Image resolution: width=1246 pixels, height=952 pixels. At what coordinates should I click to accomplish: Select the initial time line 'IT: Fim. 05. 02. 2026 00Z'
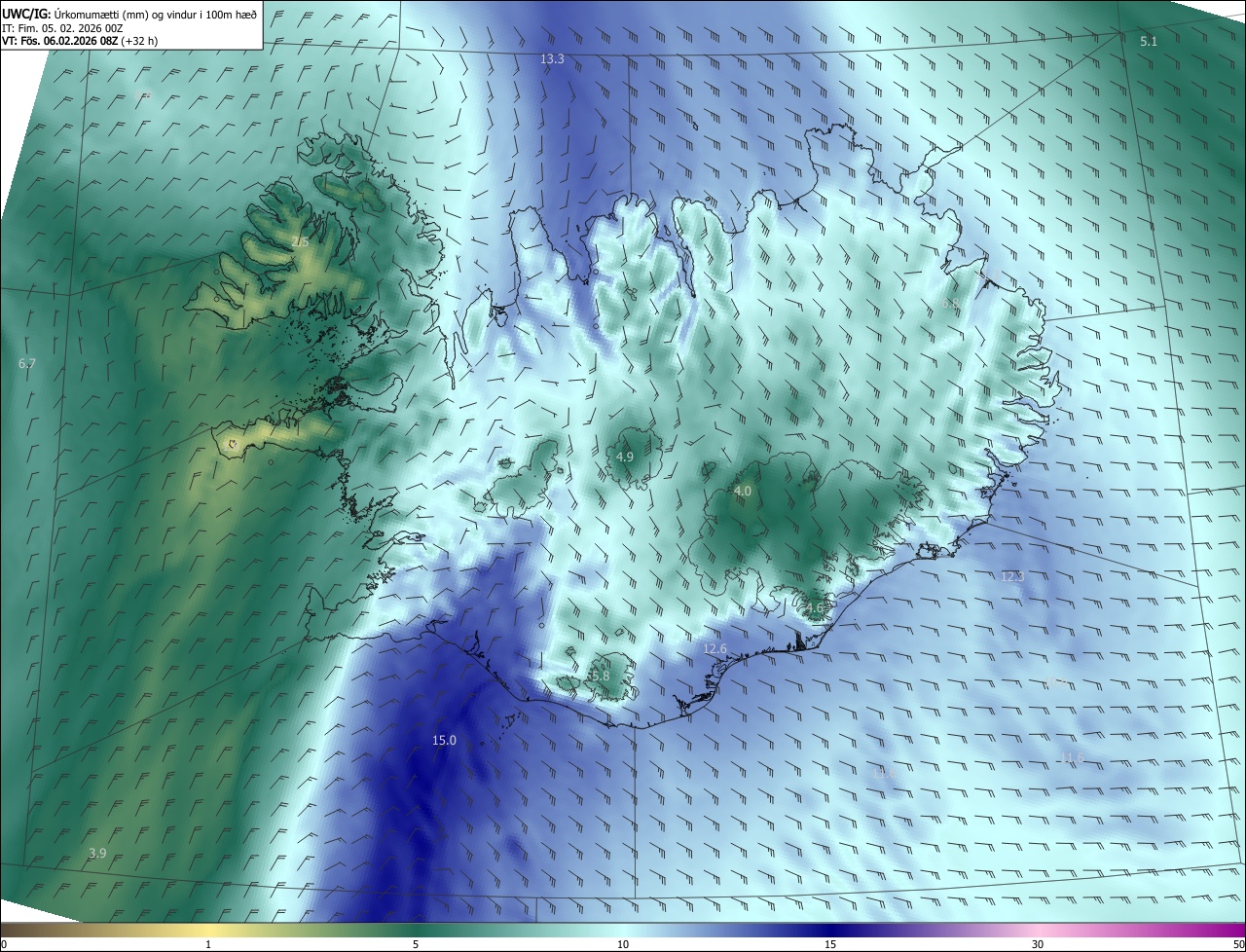click(x=62, y=28)
